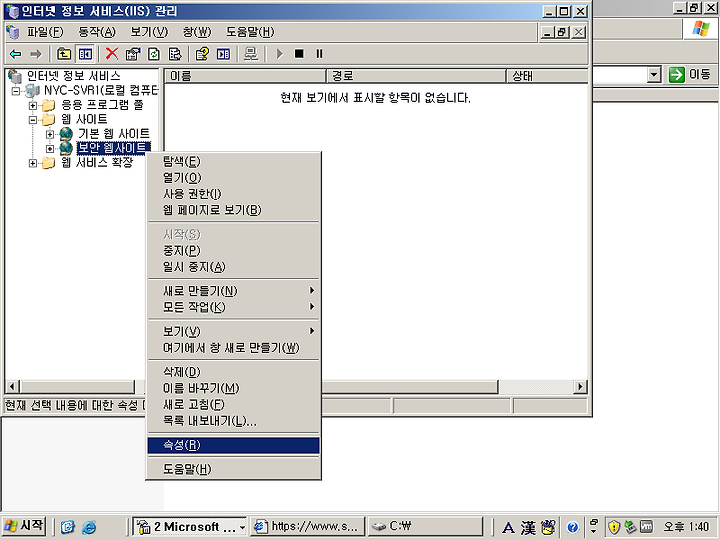Switch to the 2 Microsoft taskbar group
The height and width of the screenshot is (540, 720).
tap(190, 527)
